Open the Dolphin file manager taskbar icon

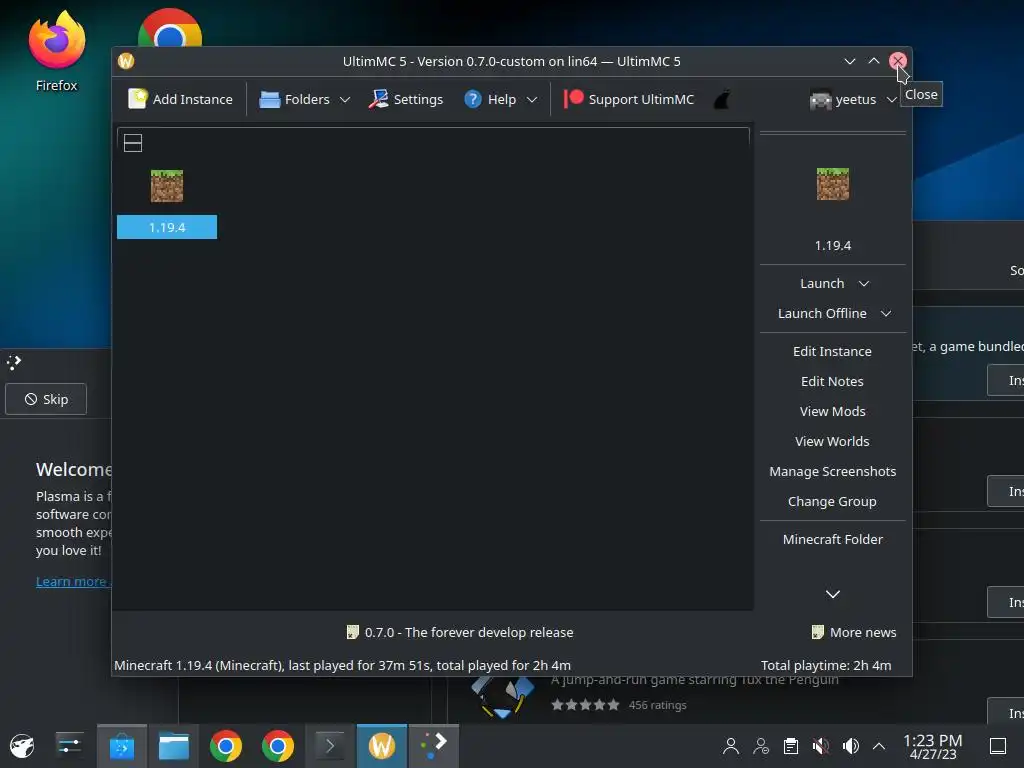pos(174,746)
